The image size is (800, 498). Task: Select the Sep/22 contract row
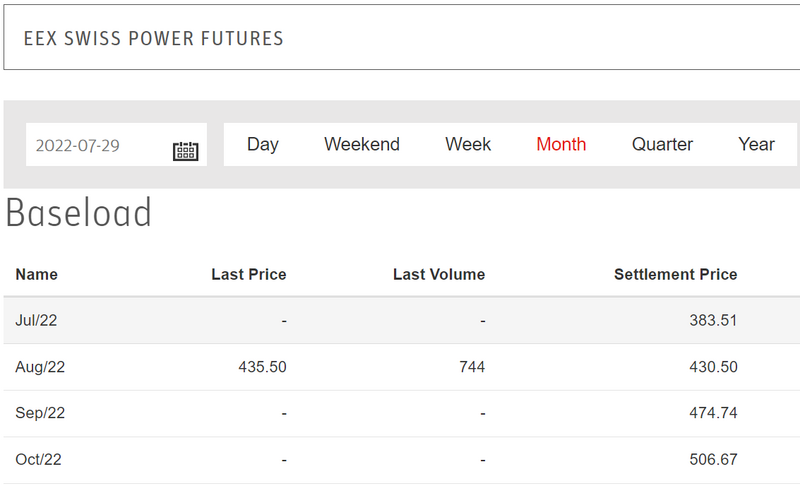click(x=40, y=413)
